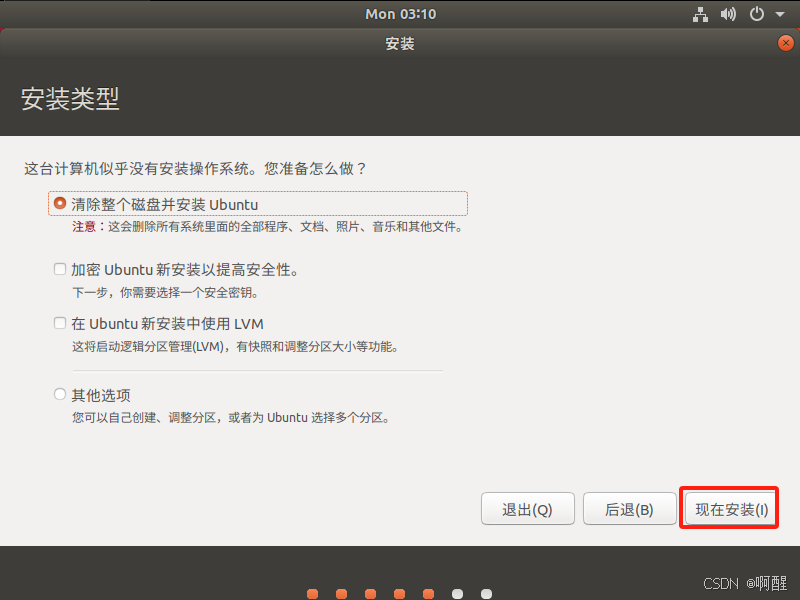The height and width of the screenshot is (600, 800).
Task: Tick the use LVM with new Ubuntu checkbox
Action: (x=60, y=323)
